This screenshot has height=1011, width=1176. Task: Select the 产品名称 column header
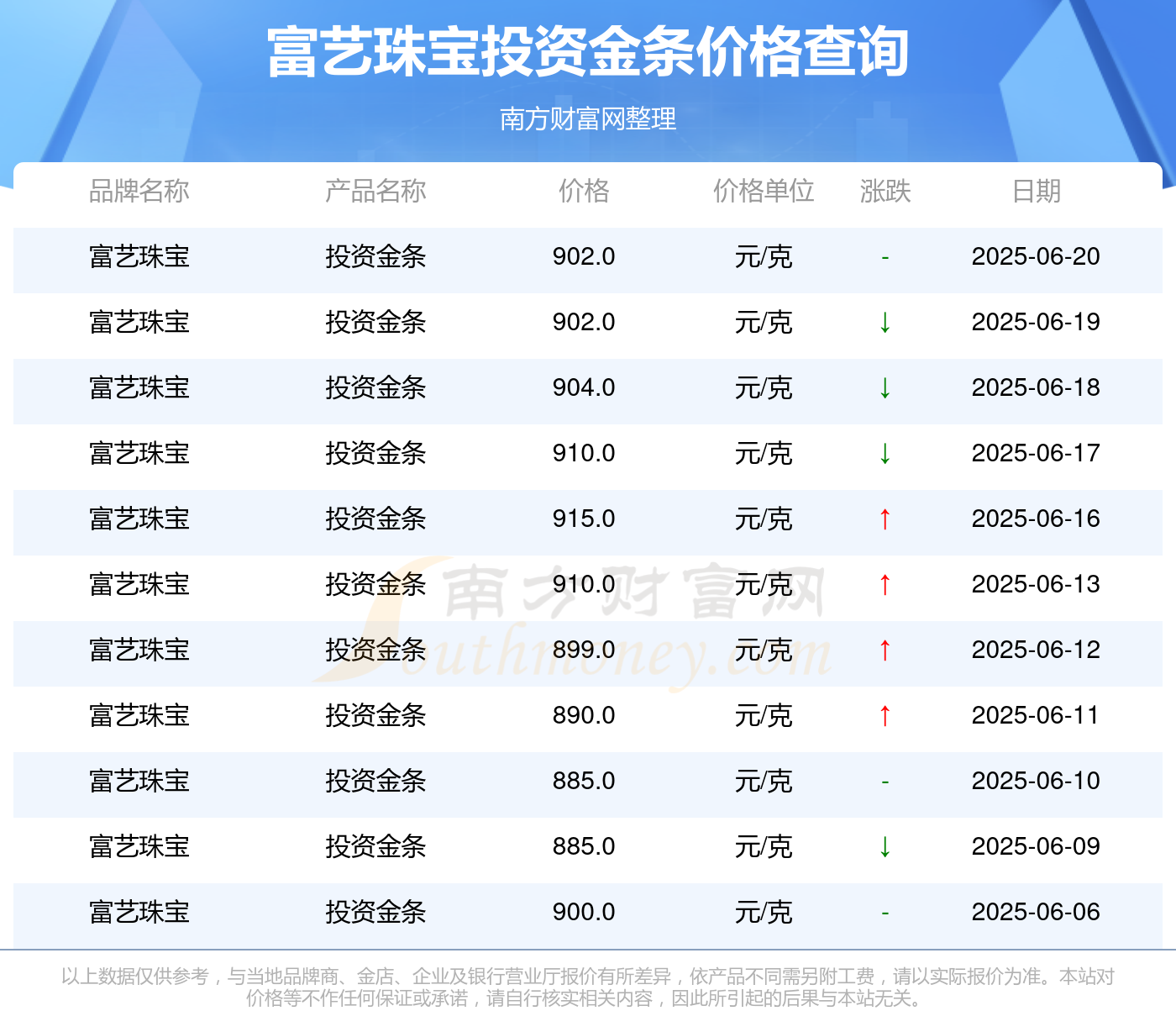coord(375,191)
